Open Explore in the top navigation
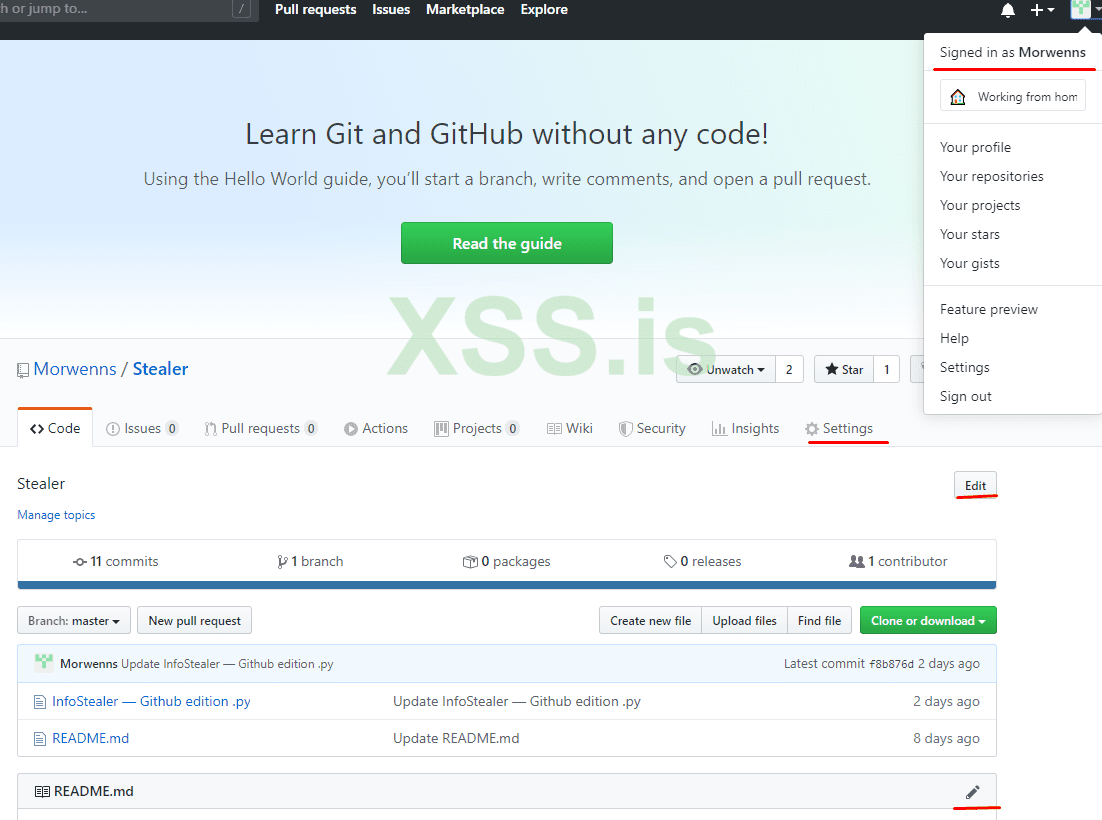 point(544,10)
